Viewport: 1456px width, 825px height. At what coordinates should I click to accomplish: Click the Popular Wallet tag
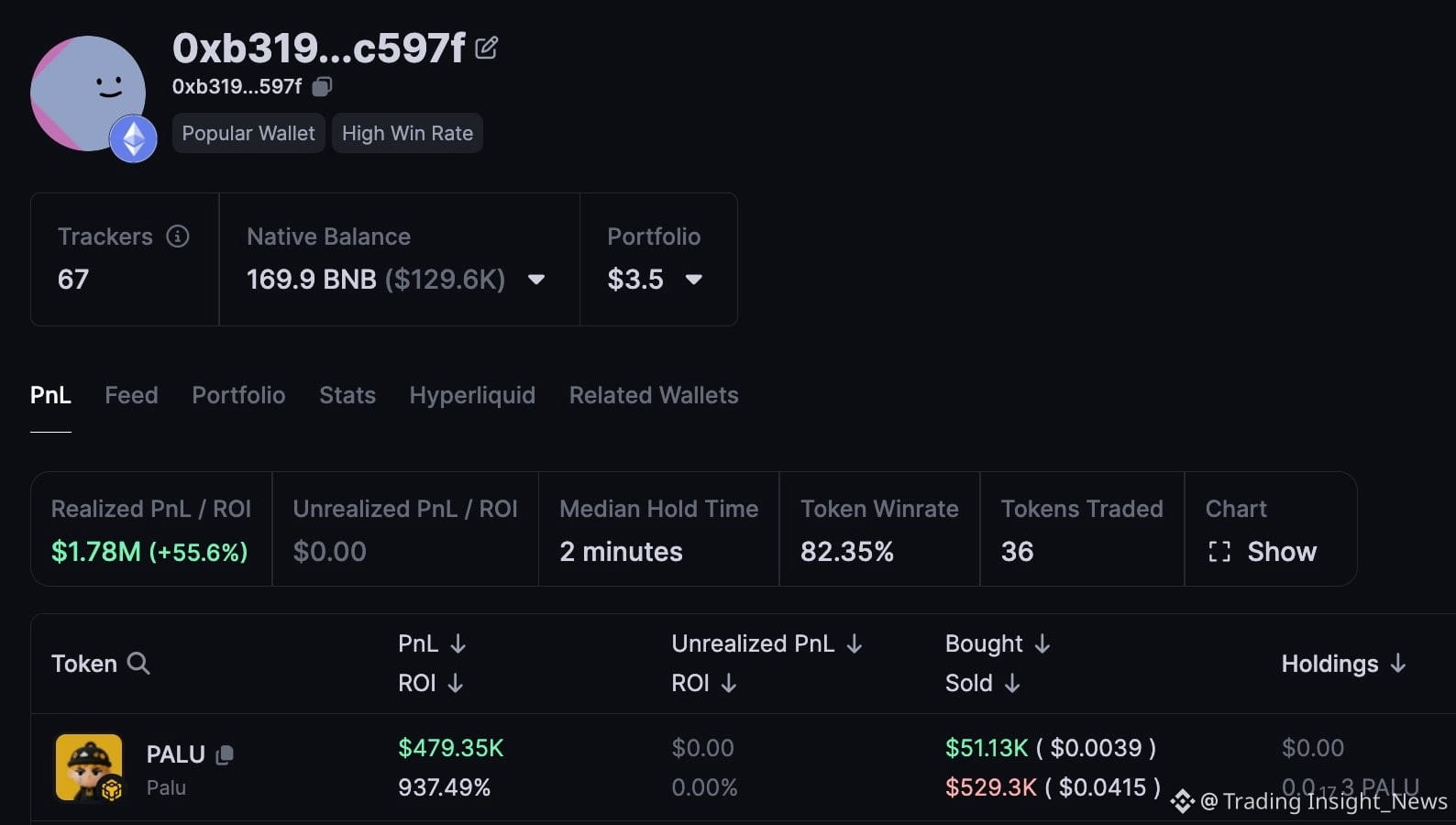tap(248, 133)
